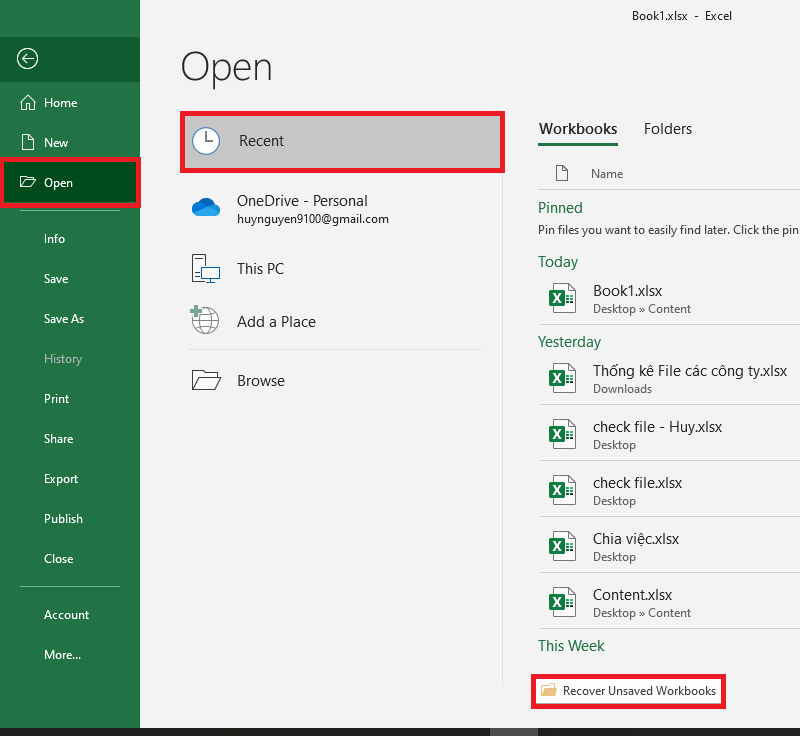Viewport: 800px width, 737px height.
Task: Click the document icon in the Name header
Action: [562, 174]
